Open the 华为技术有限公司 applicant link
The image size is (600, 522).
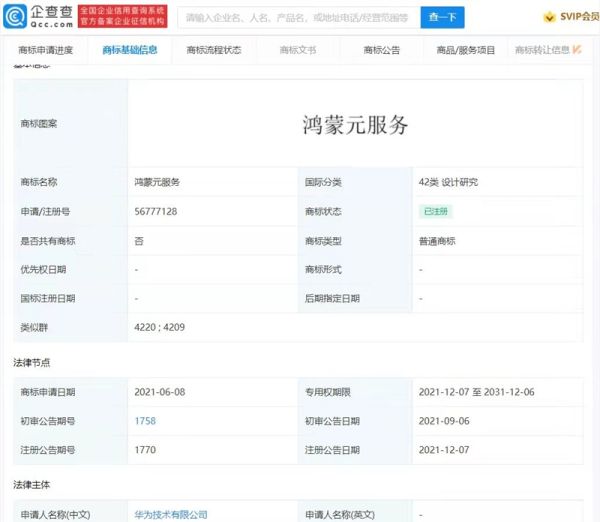[x=171, y=515]
